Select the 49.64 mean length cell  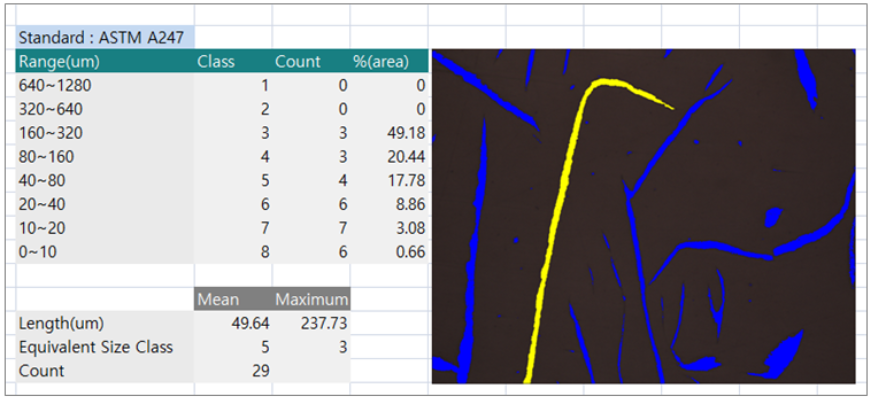233,323
